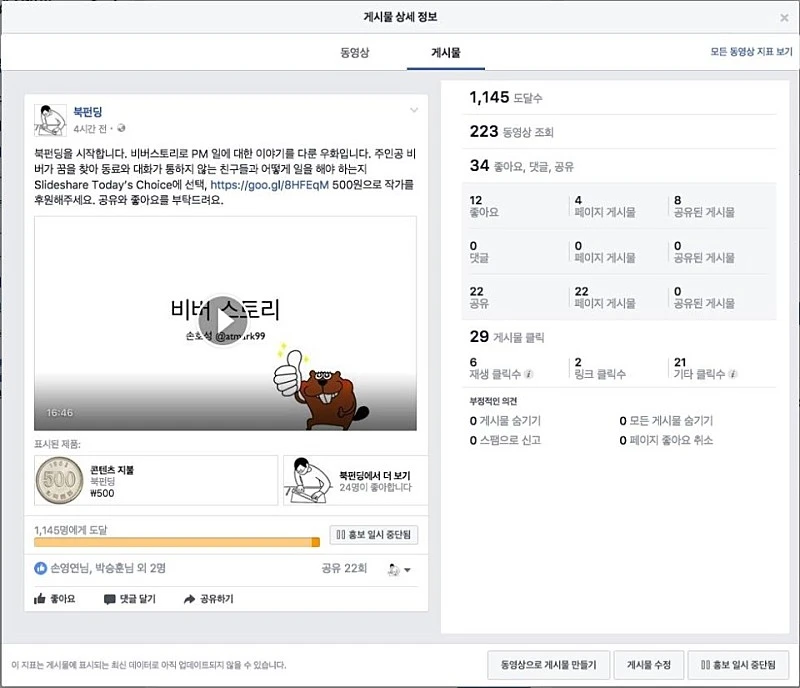Click the orange reach progress bar
The width and height of the screenshot is (800, 688).
tap(177, 542)
